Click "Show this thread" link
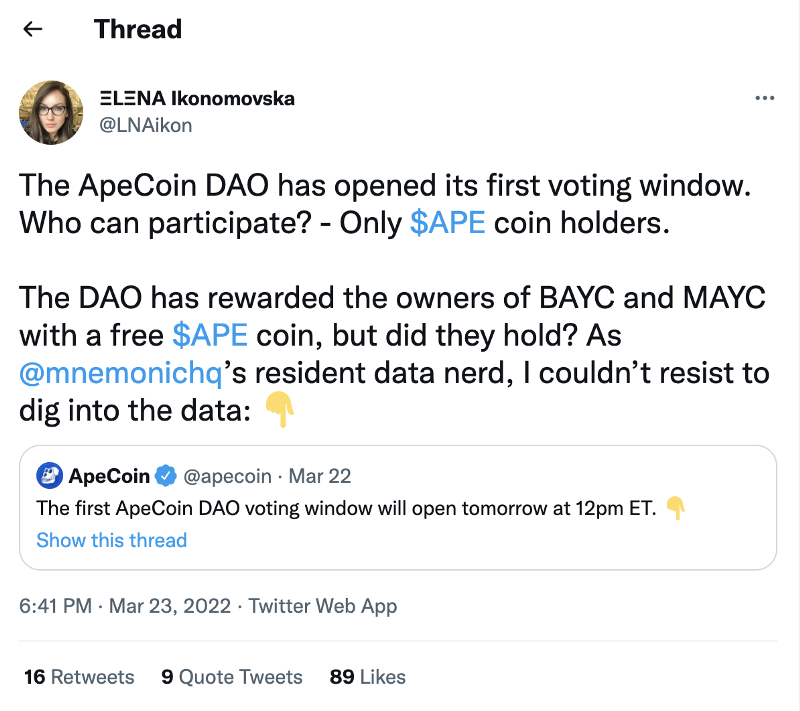 (111, 540)
